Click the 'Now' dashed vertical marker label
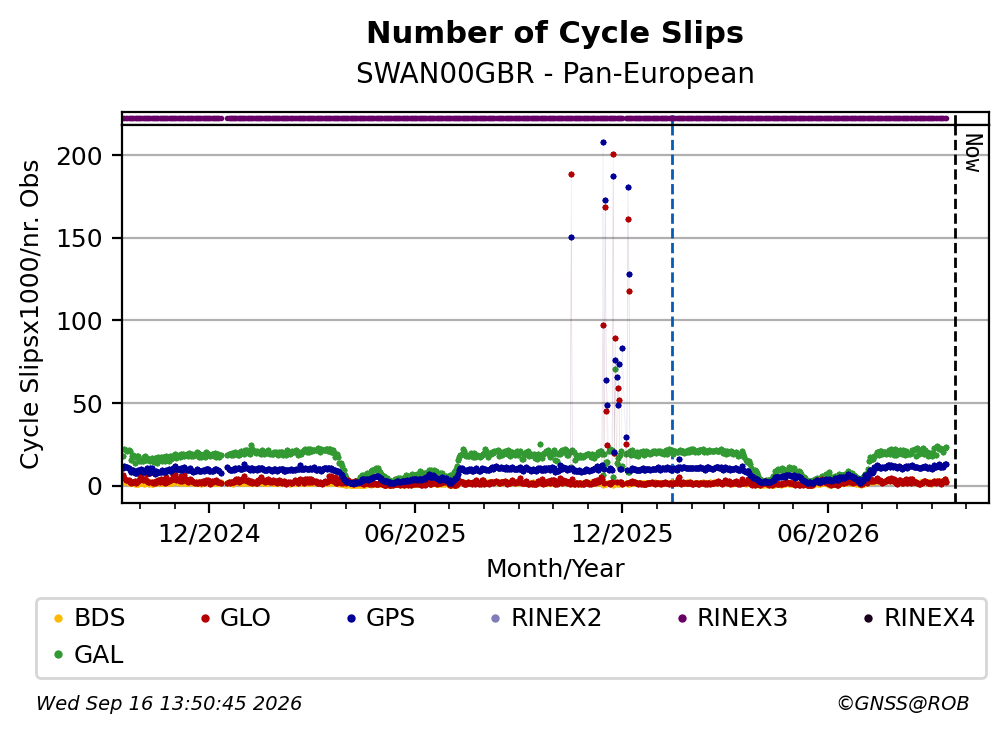1008x734 pixels. click(973, 153)
